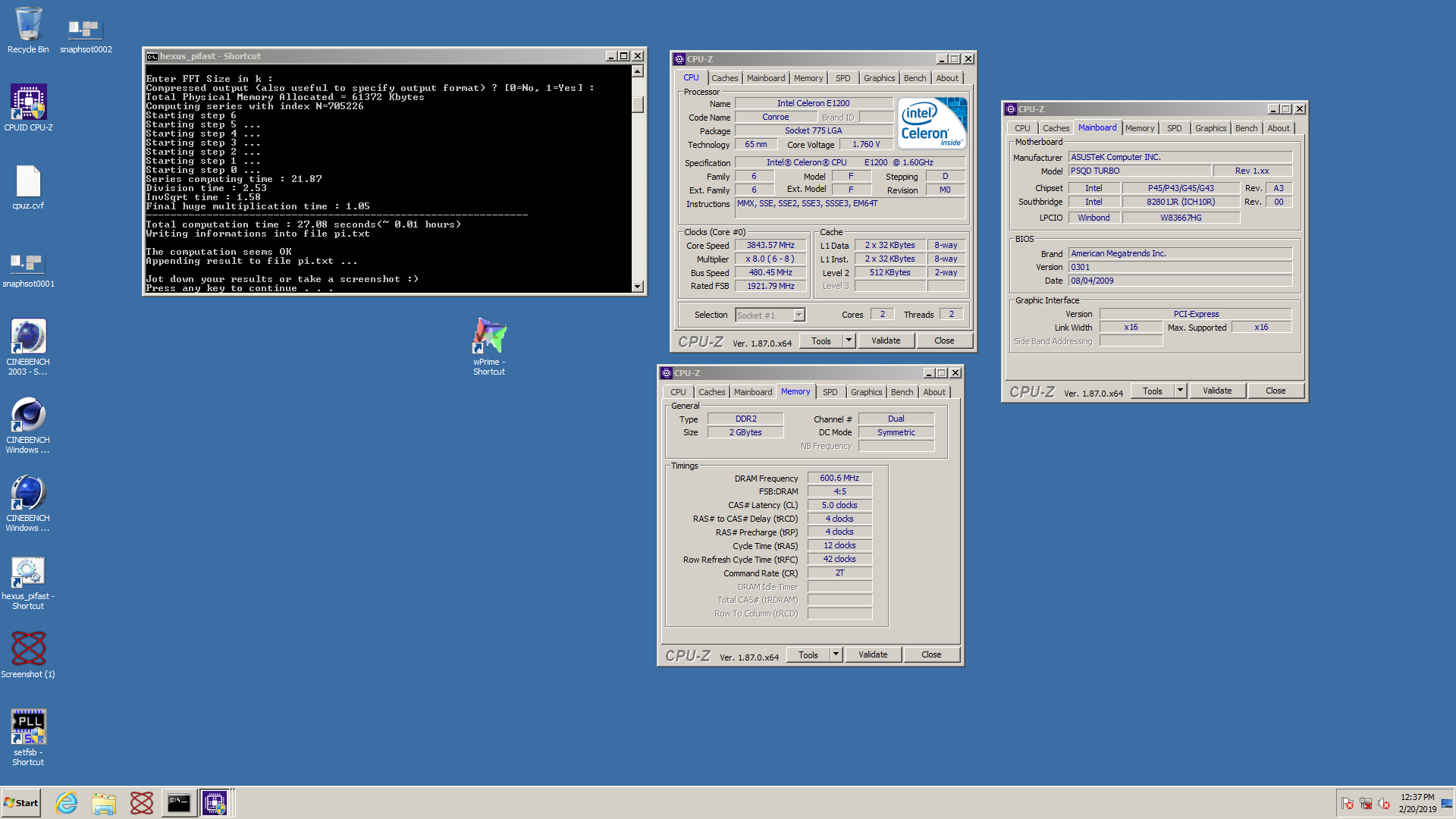The height and width of the screenshot is (819, 1456).
Task: Select Memory tab in CPU window
Action: pos(808,78)
